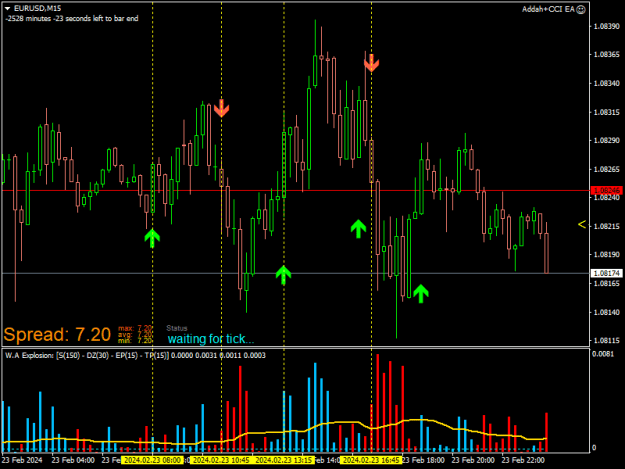The image size is (625, 469).
Task: Click the 1.08265 price axis label
Action: (x=607, y=169)
